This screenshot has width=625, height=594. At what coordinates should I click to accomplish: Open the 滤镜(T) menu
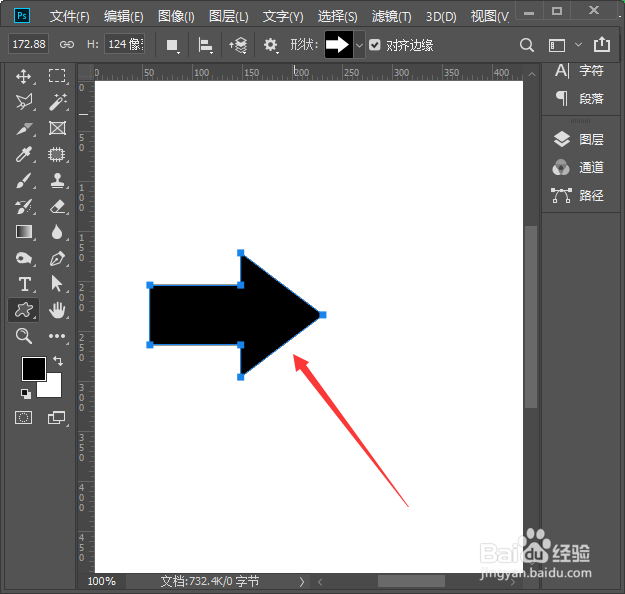(x=391, y=16)
